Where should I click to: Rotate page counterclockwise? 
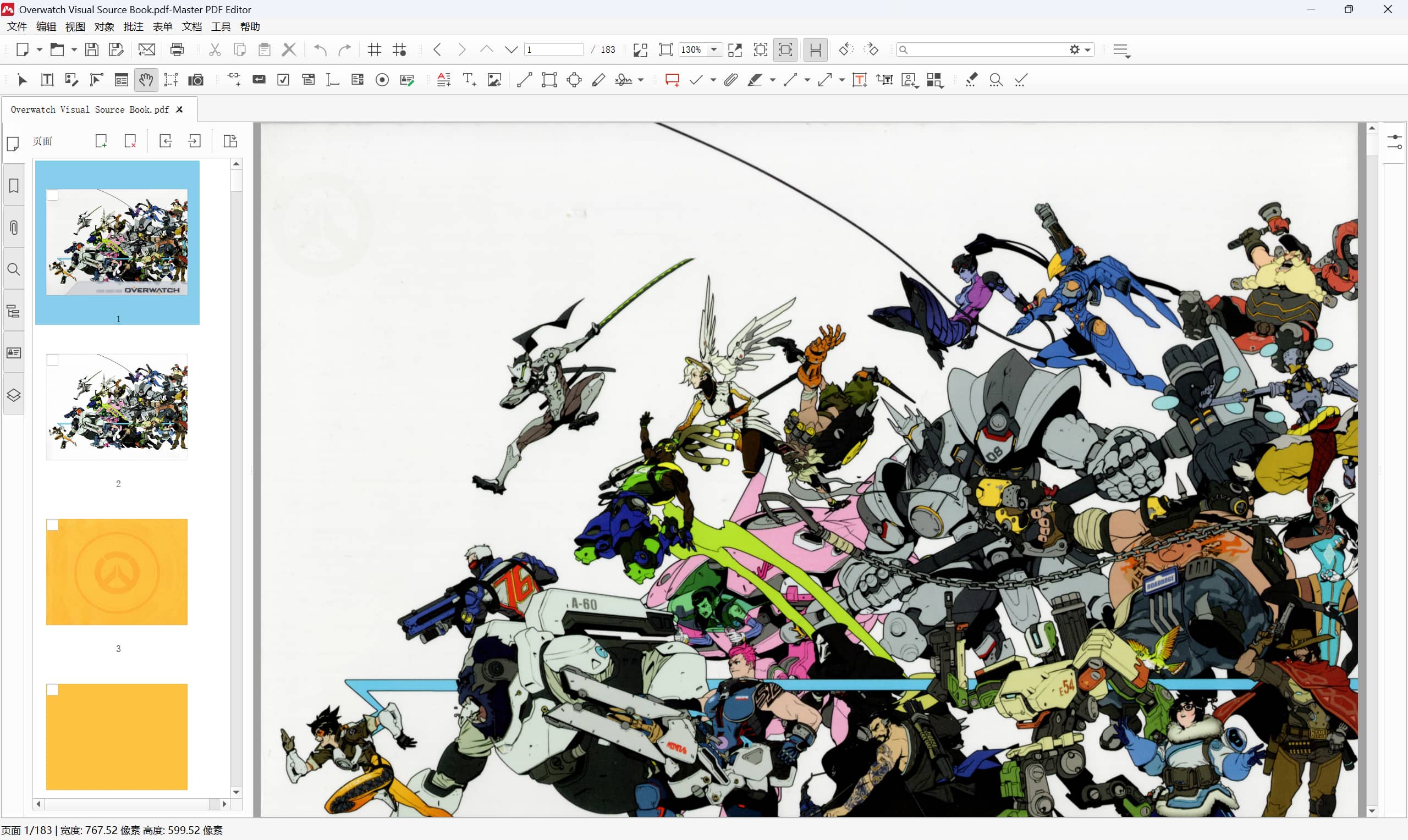[x=846, y=50]
